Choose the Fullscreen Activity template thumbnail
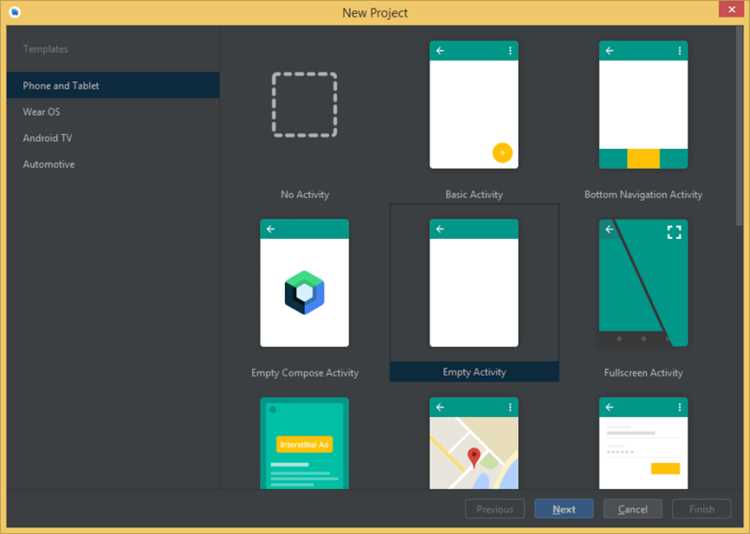The height and width of the screenshot is (534, 750). [643, 283]
